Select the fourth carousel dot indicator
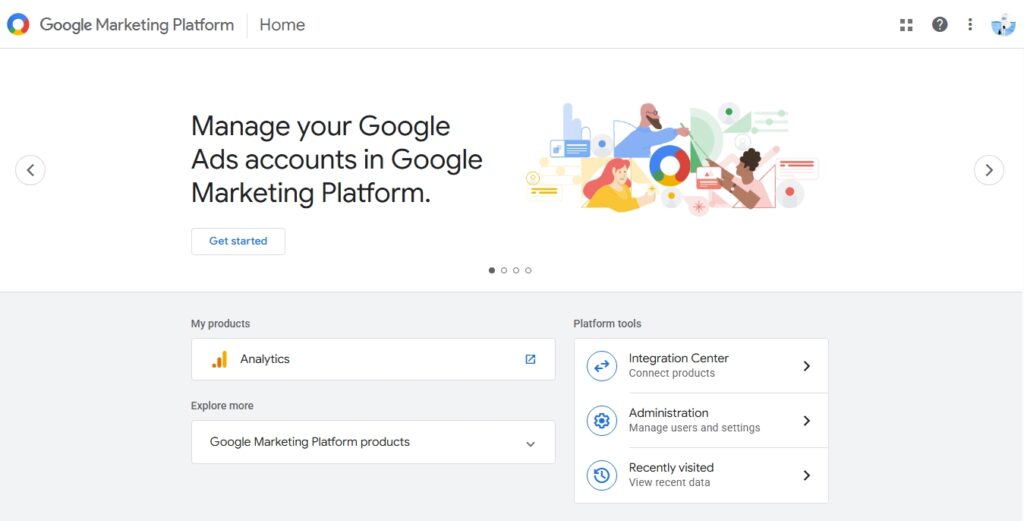 pos(528,270)
